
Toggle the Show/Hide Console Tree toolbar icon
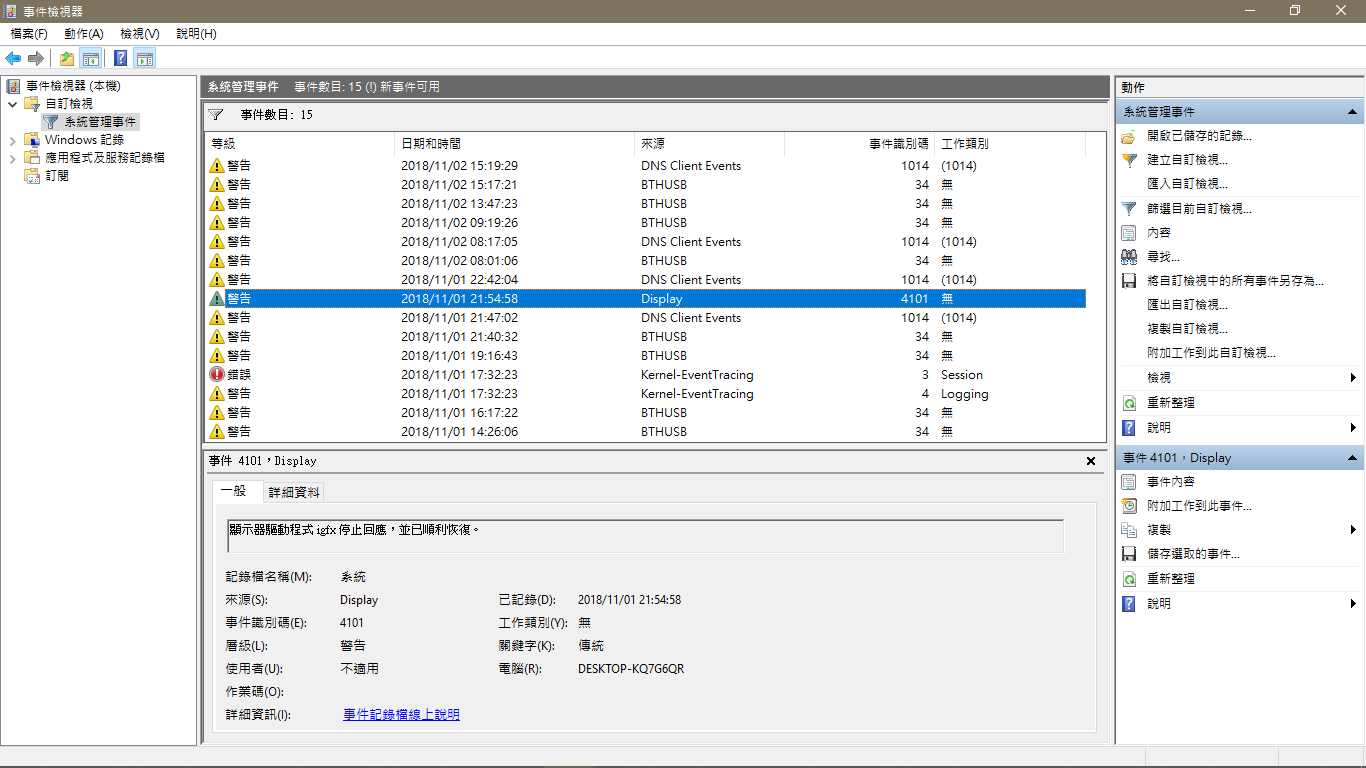point(91,58)
